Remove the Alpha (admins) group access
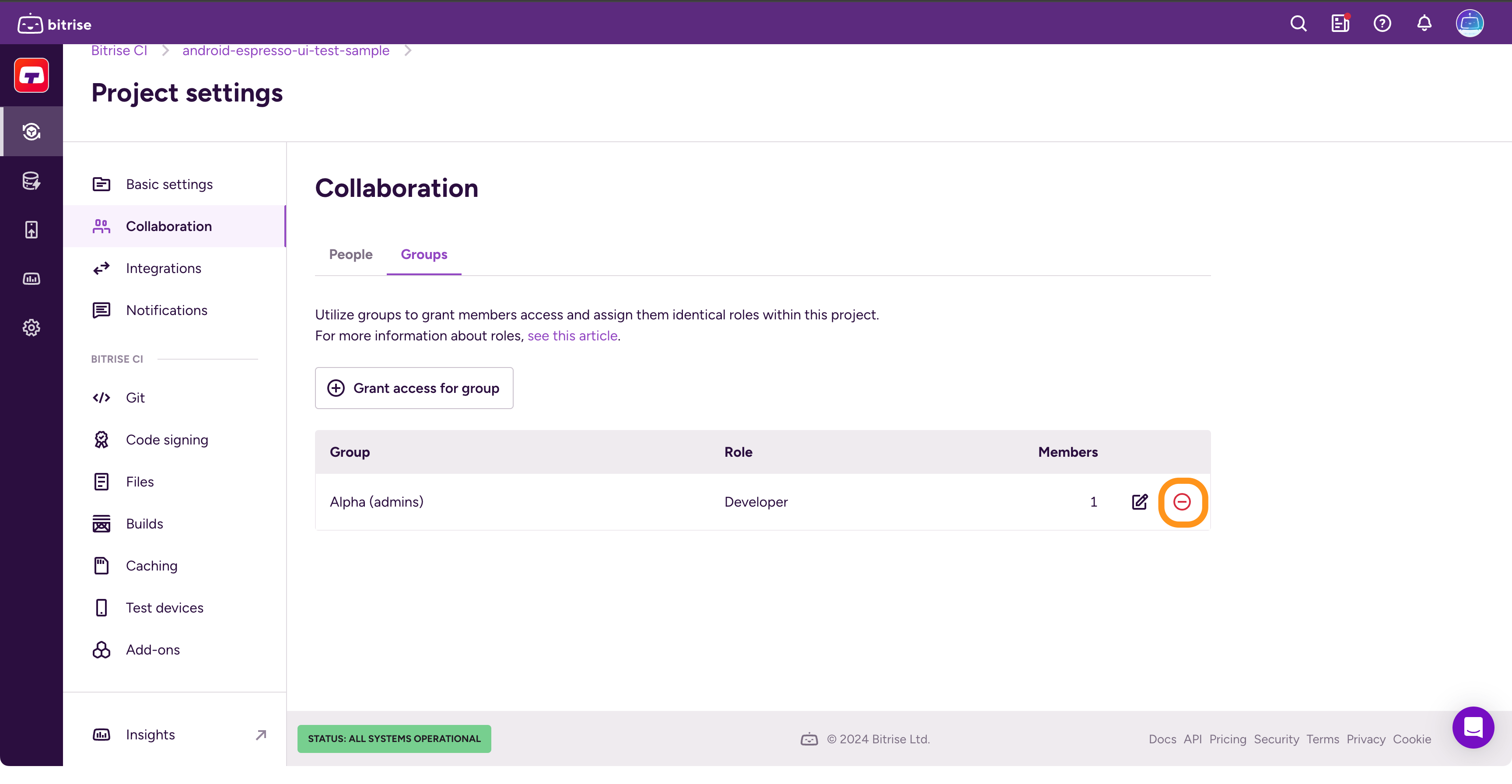 click(1182, 502)
